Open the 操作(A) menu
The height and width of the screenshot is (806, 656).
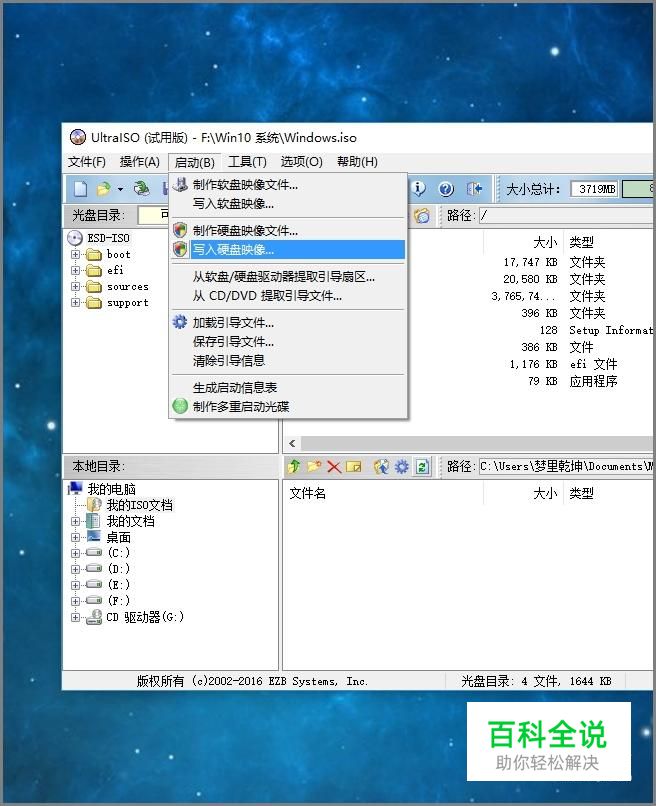click(140, 162)
